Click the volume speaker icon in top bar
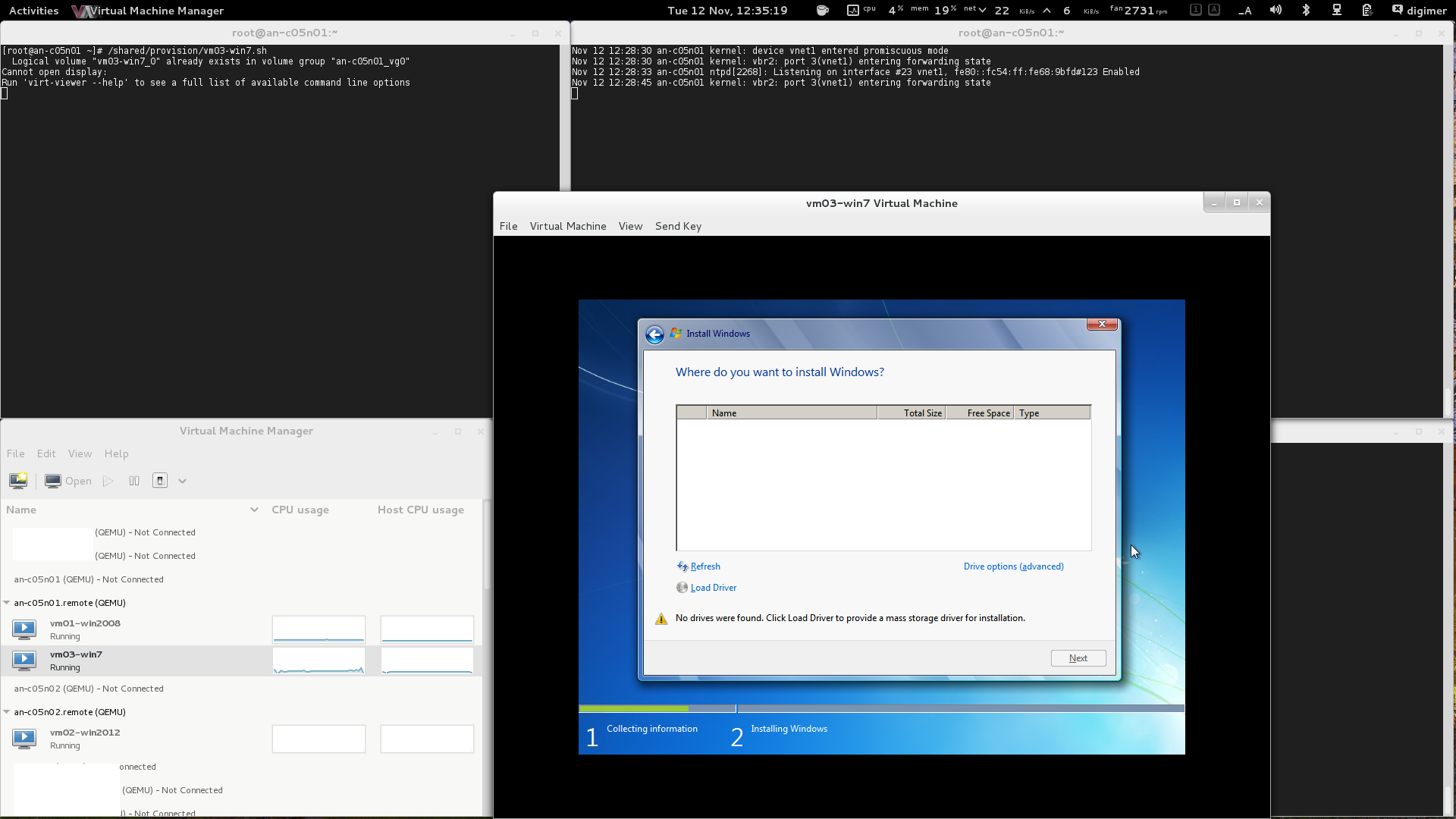This screenshot has height=819, width=1456. pos(1276,11)
